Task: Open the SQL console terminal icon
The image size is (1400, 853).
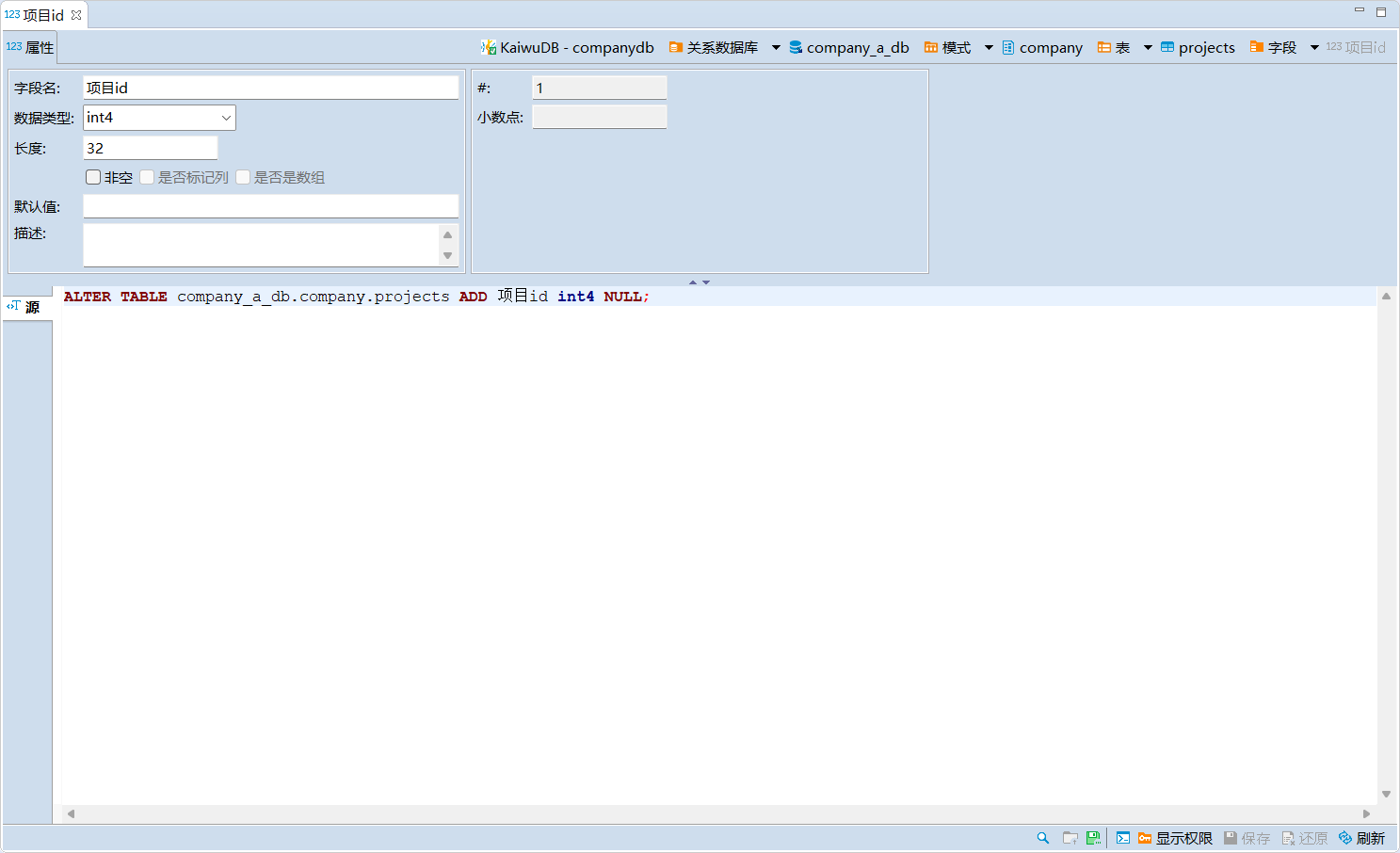Action: pyautogui.click(x=1123, y=838)
